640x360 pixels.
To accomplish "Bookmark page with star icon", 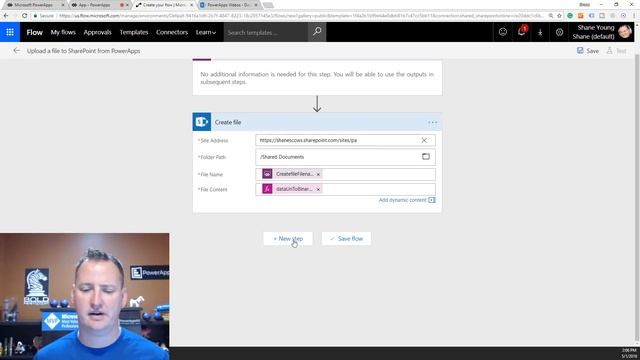I will tap(559, 16).
